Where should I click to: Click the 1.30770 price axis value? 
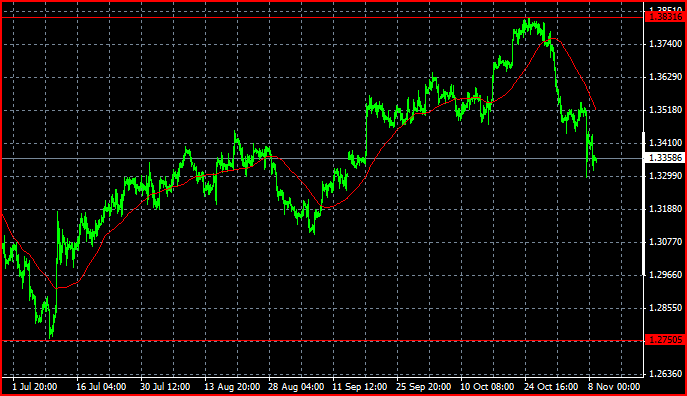coord(666,242)
